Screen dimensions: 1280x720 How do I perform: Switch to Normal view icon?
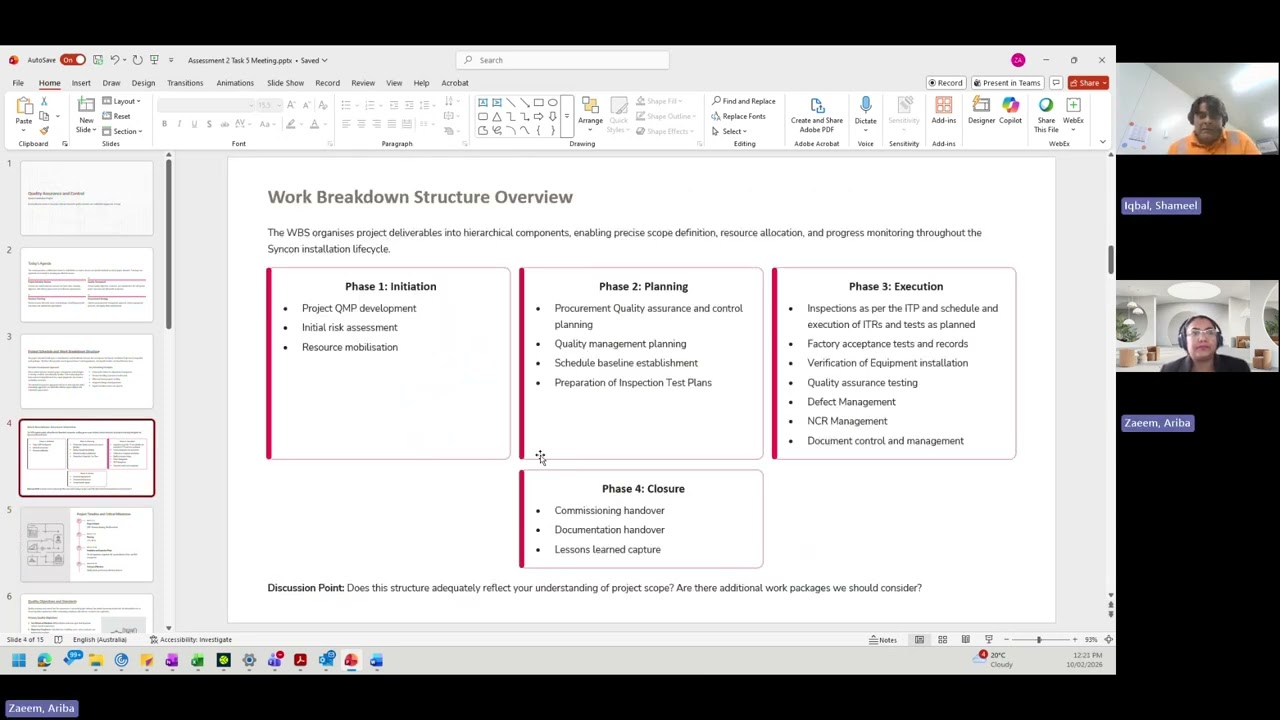coord(919,640)
